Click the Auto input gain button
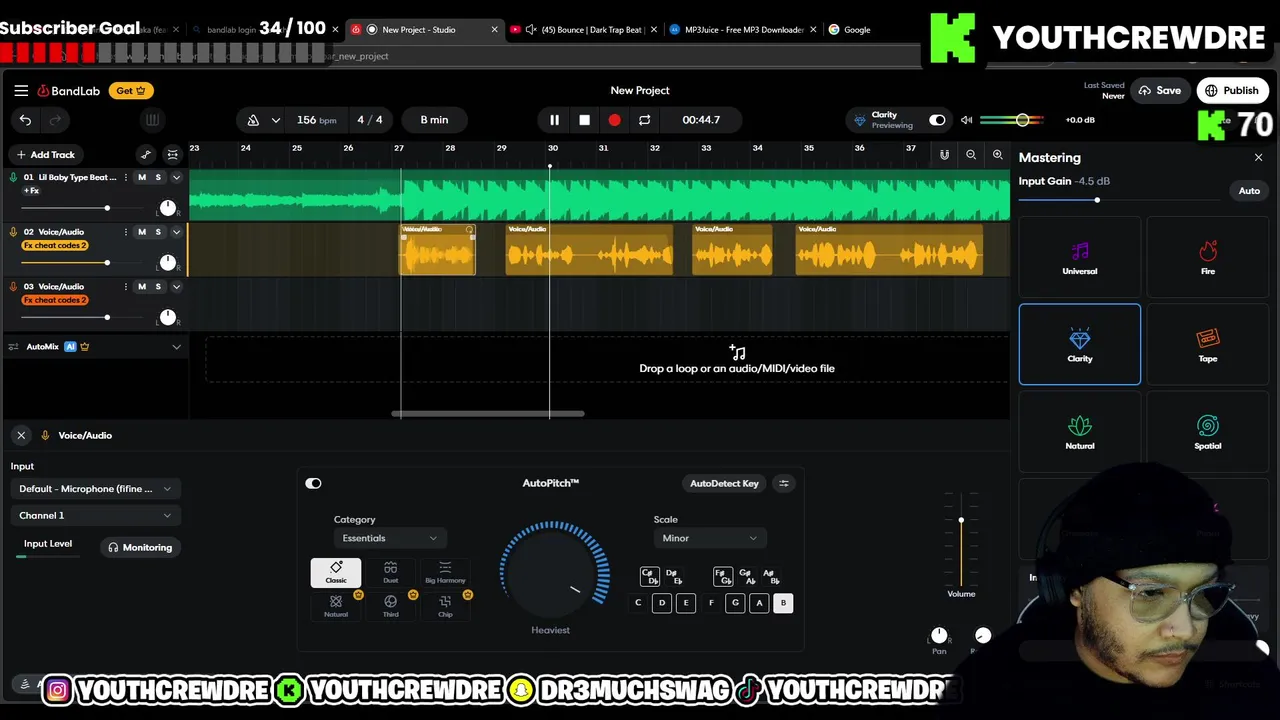Image resolution: width=1280 pixels, height=720 pixels. click(1249, 191)
